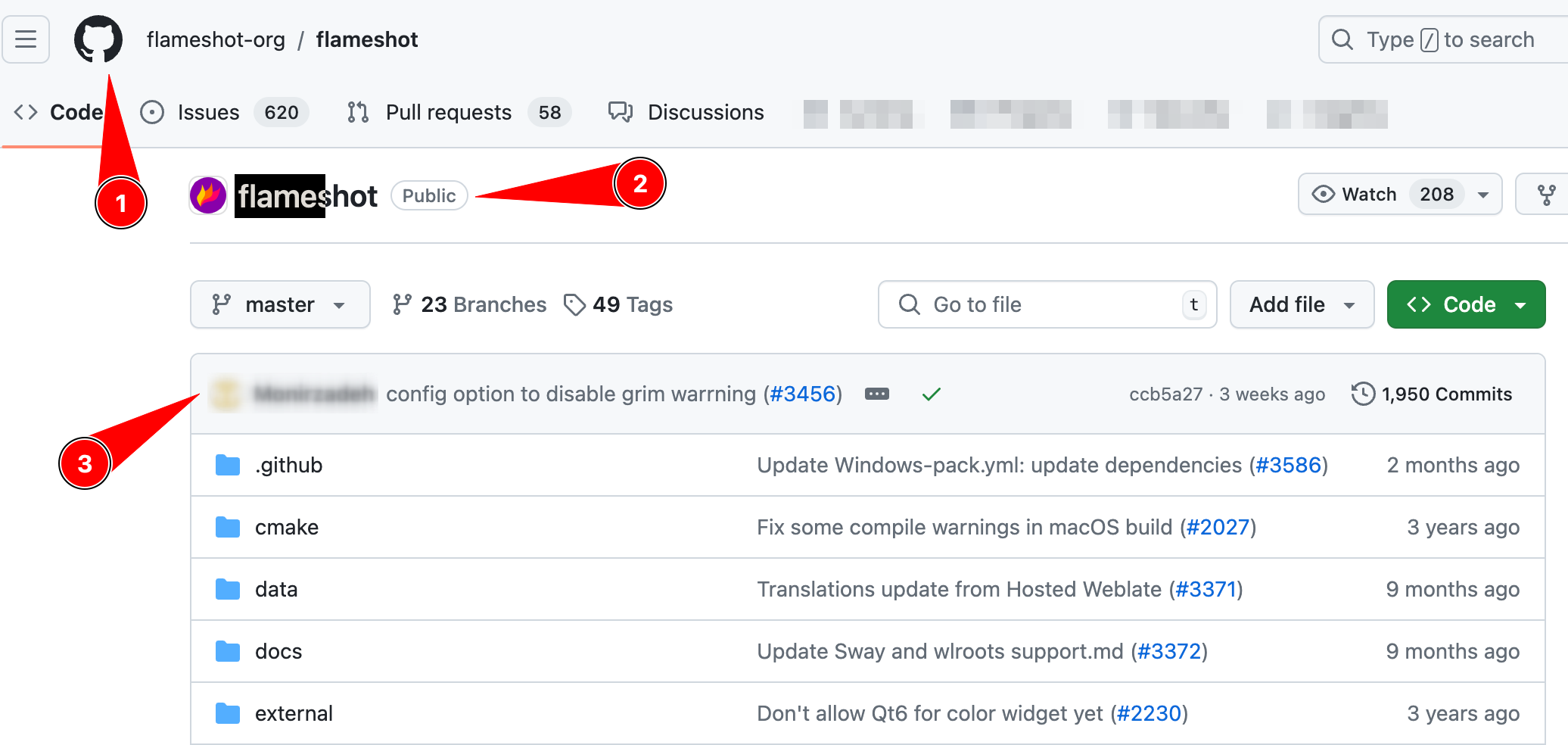The height and width of the screenshot is (745, 1568).
Task: Click the .github folder icon
Action: click(x=228, y=465)
